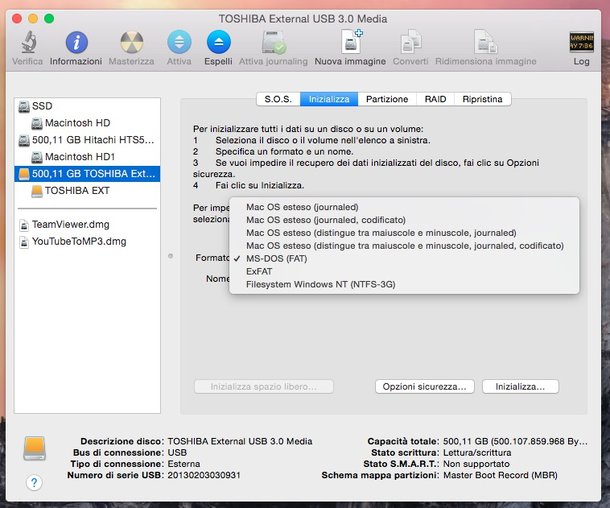Select the SSD disk in sidebar
Image resolution: width=610 pixels, height=508 pixels.
87,106
